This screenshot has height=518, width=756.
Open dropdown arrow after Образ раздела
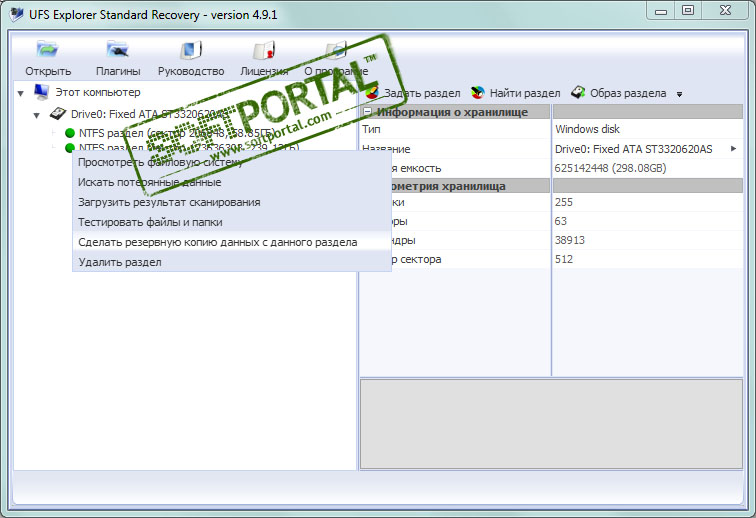(x=679, y=94)
